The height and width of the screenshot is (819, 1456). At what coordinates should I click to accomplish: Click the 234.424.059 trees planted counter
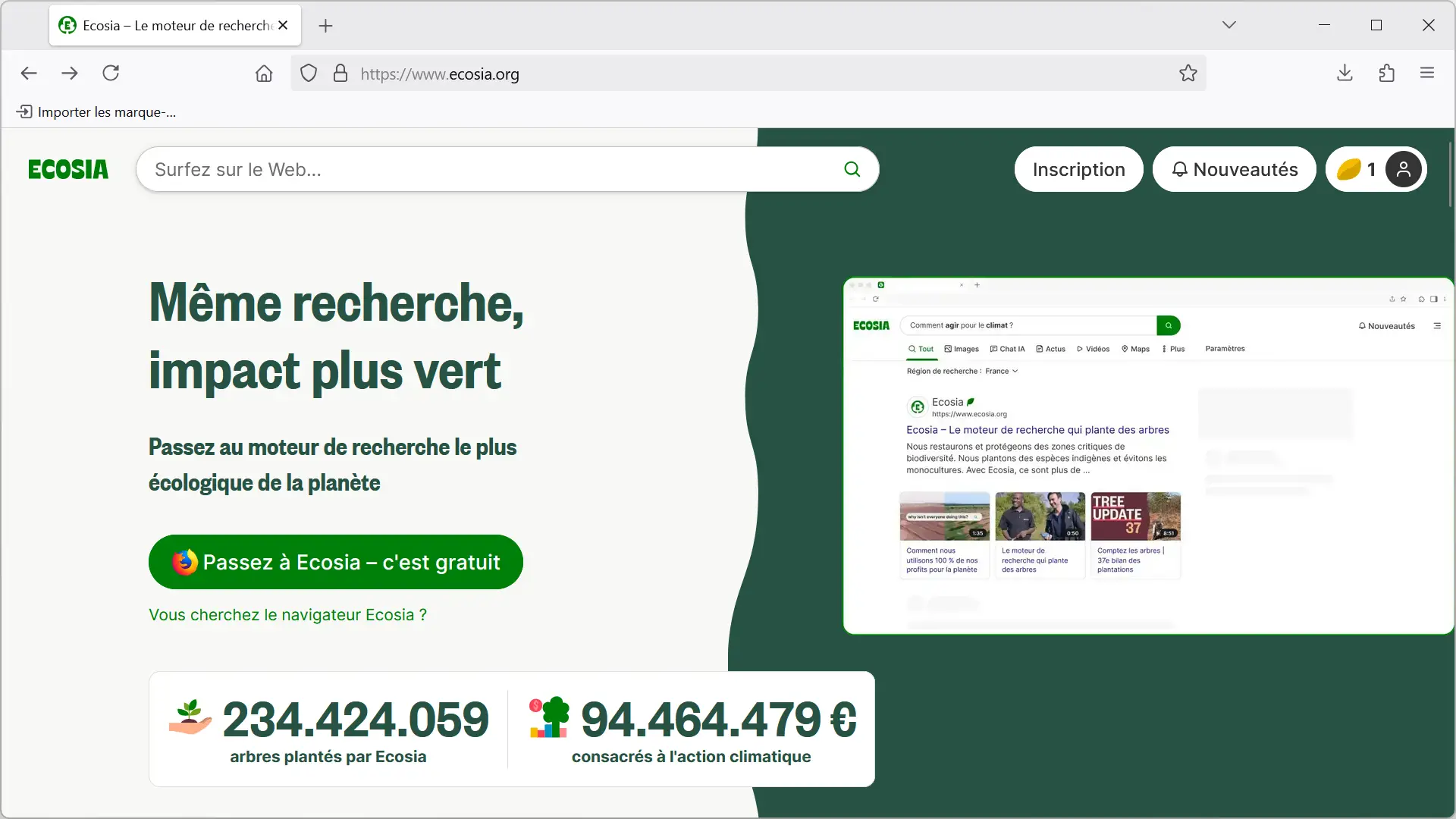point(356,719)
